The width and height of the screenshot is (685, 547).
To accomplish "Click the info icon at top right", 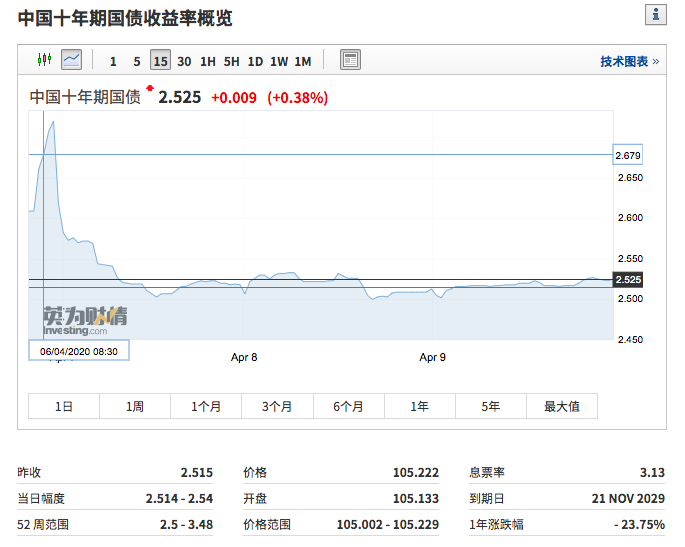I will click(x=656, y=14).
